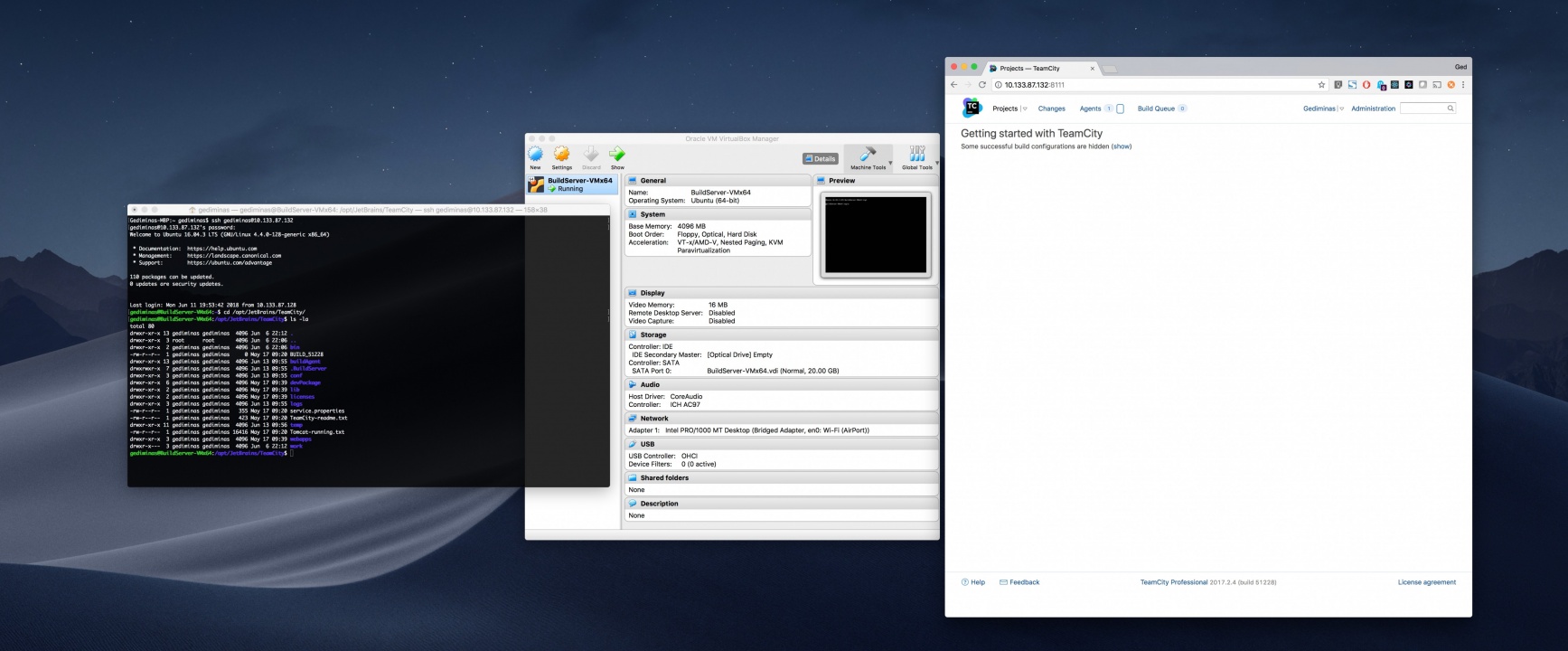Click the Ged profile button in Chrome
The height and width of the screenshot is (651, 1568).
(1460, 67)
